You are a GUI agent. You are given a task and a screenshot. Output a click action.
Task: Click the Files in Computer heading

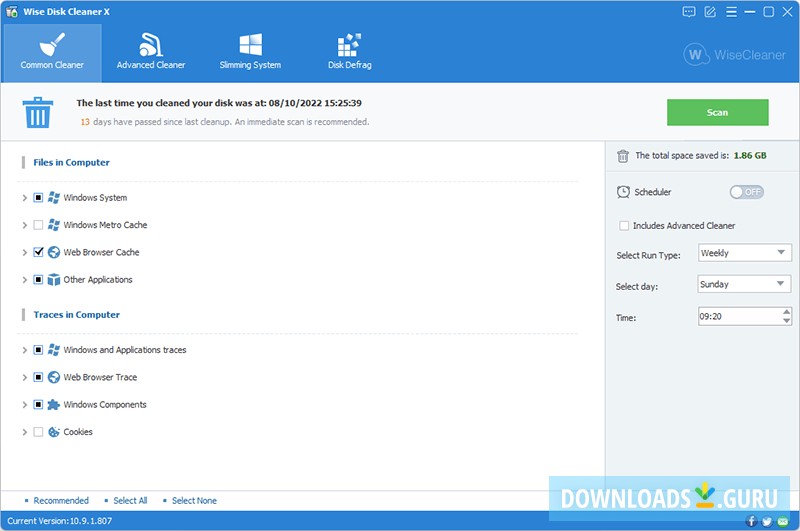tap(71, 162)
